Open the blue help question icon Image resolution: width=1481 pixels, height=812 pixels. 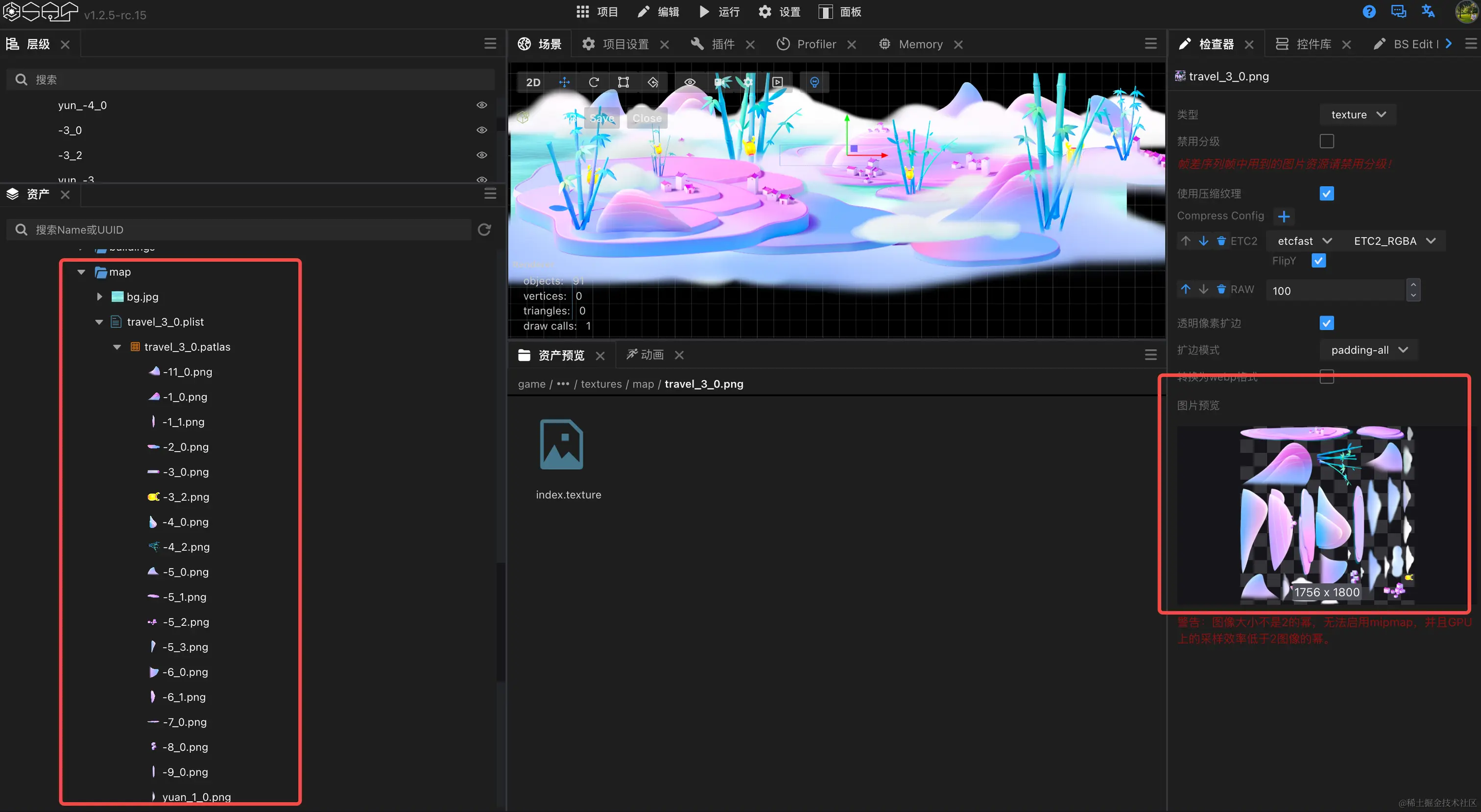[1369, 12]
